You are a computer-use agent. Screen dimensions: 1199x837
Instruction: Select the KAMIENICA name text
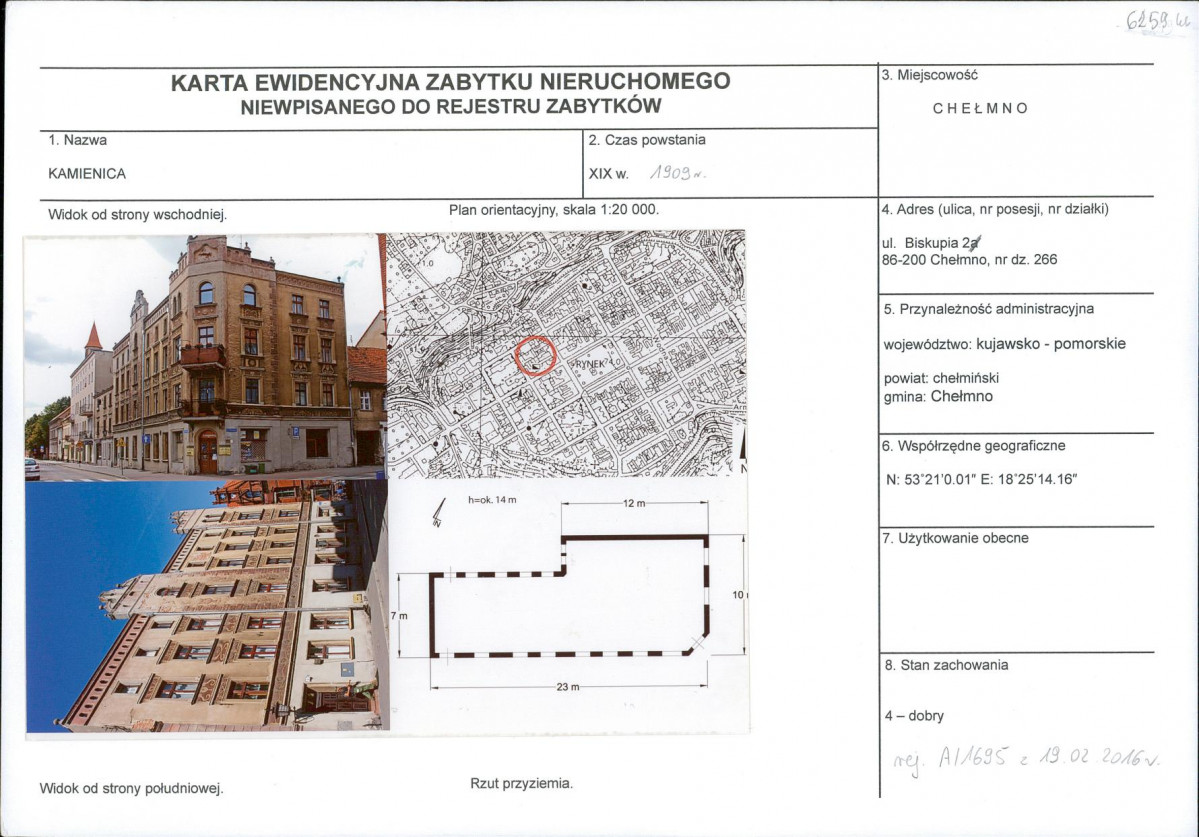(x=87, y=173)
